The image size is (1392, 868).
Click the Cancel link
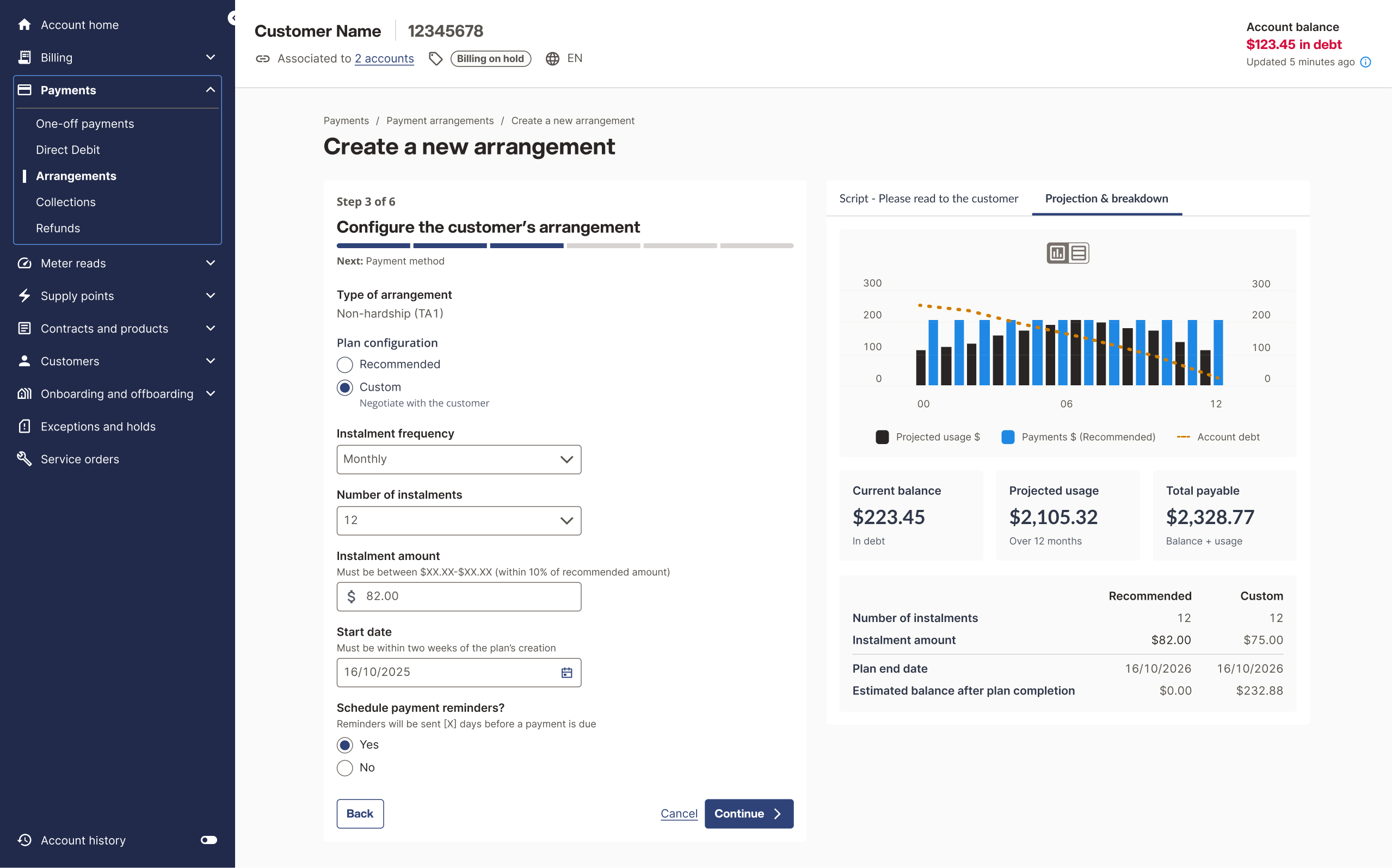(679, 814)
